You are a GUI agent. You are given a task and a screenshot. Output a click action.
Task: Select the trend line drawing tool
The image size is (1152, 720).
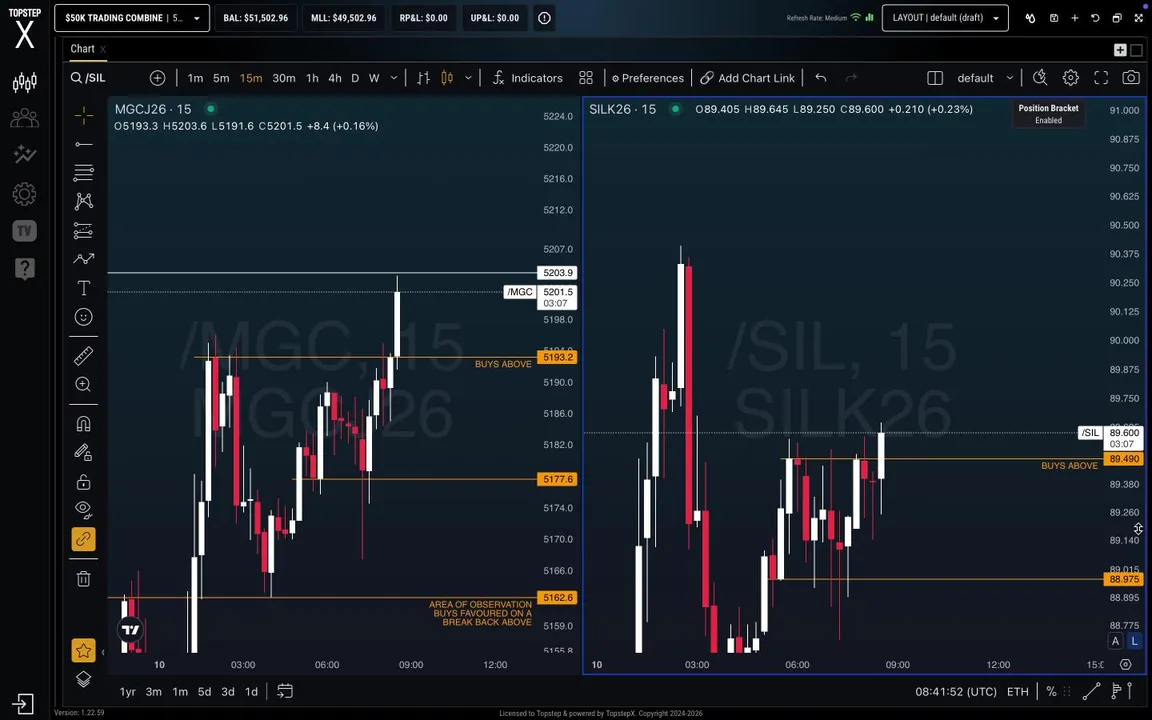point(84,144)
